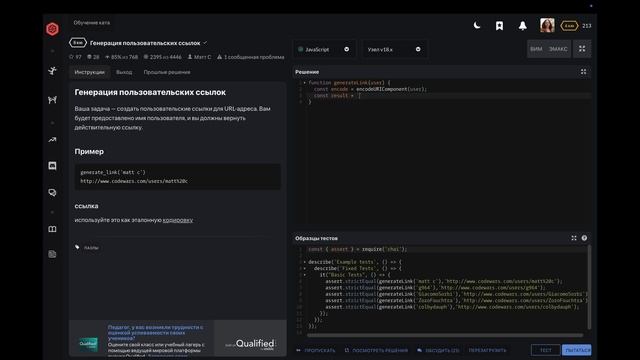Image resolution: width=640 pixels, height=360 pixels.
Task: Click the kata title Генерация пользовательских ссылок
Action: pos(145,43)
